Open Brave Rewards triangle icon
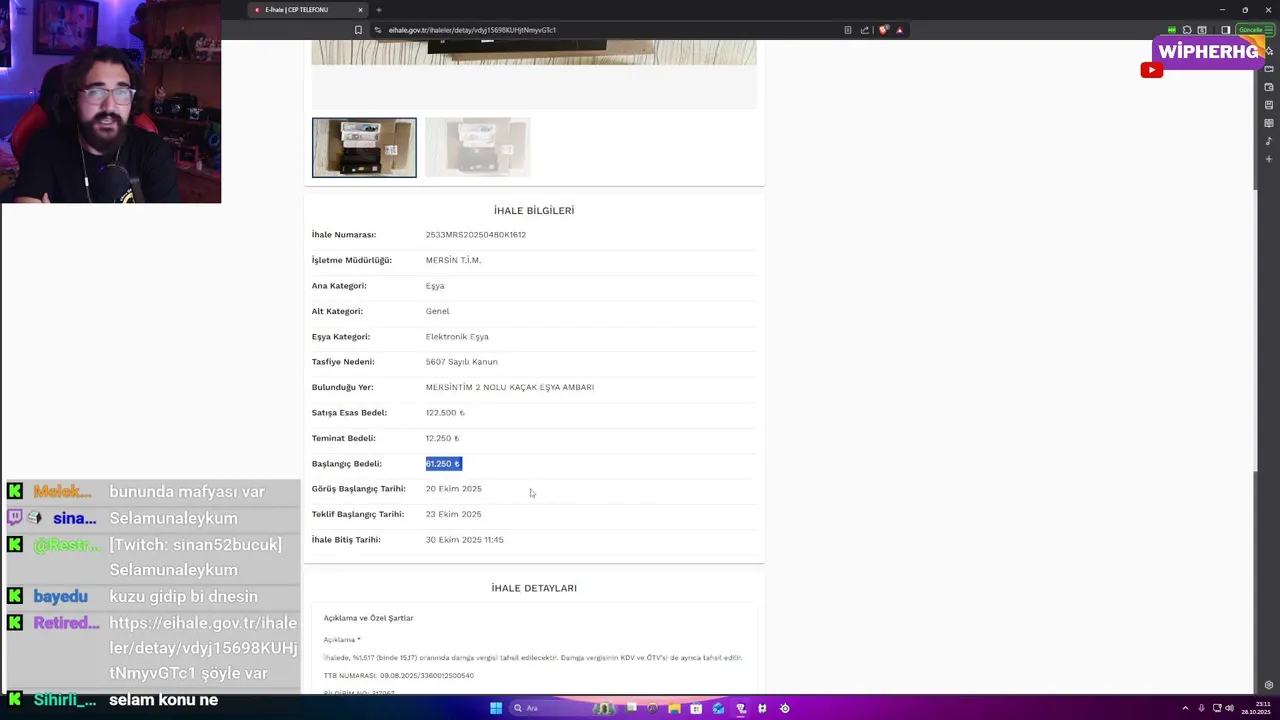The image size is (1280, 720). (899, 30)
